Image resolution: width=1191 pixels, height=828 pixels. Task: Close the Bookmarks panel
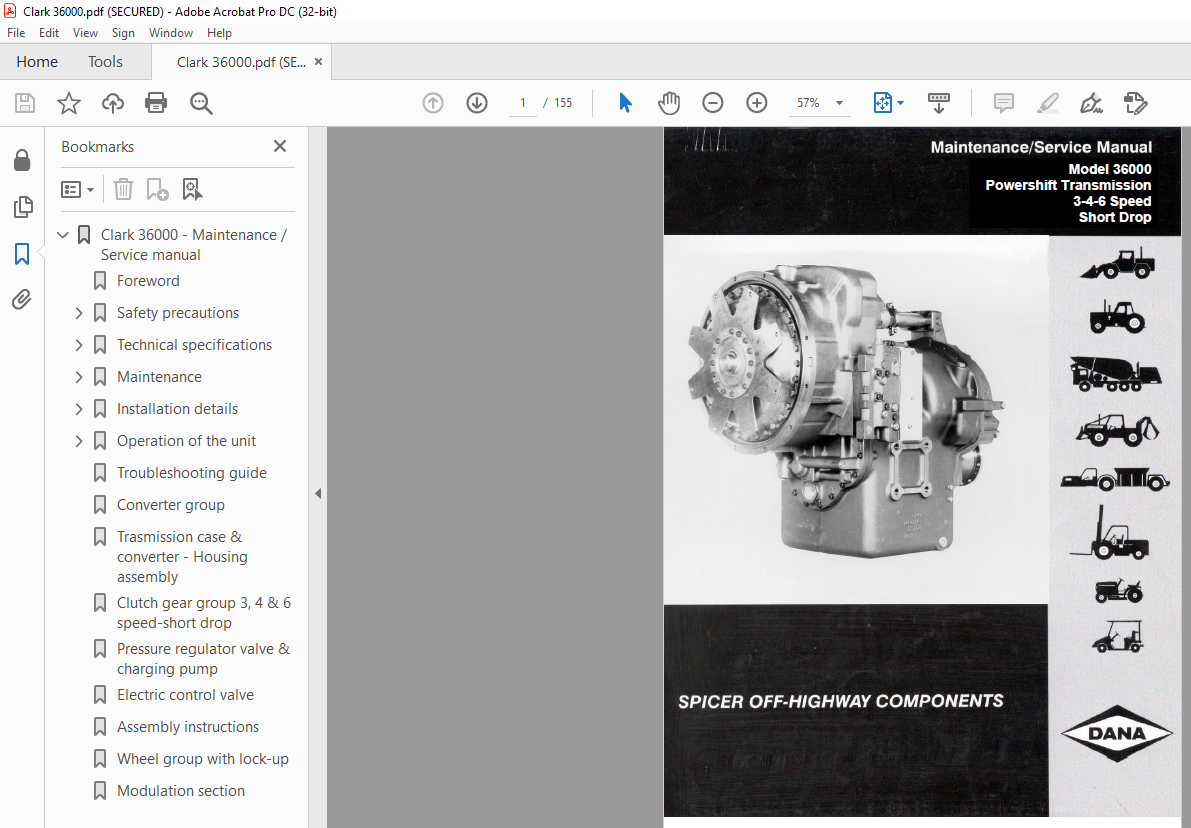[x=280, y=146]
